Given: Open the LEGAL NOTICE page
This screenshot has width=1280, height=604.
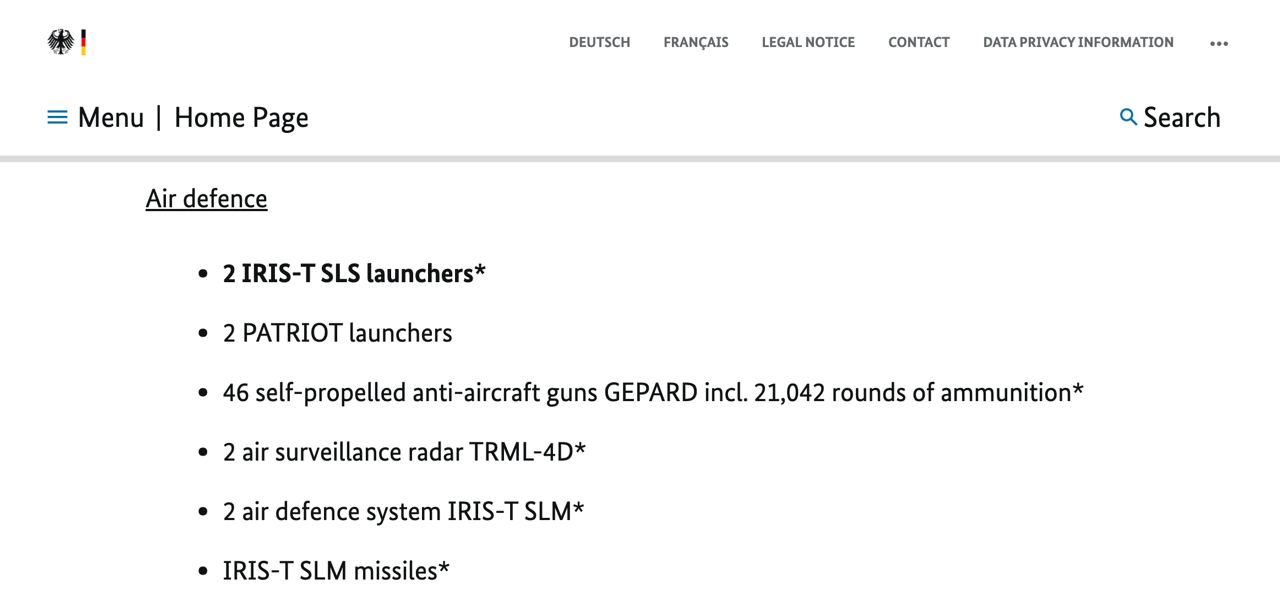Looking at the screenshot, I should (x=808, y=42).
